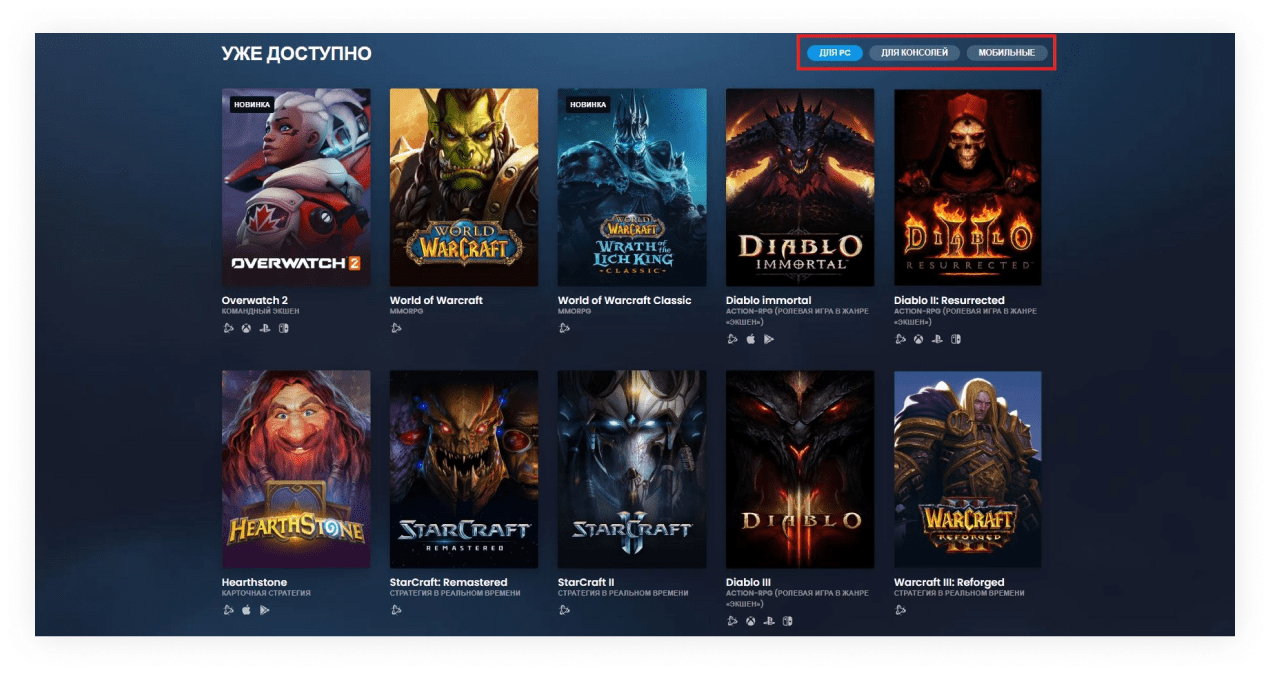Open the StarCraft II cover art
Viewport: 1270px width, 674px height.
(632, 469)
